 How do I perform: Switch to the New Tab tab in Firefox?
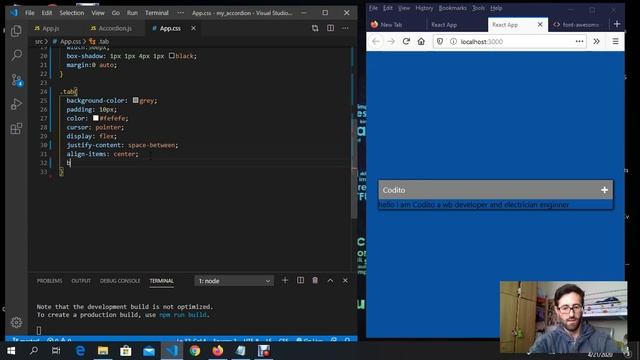(391, 24)
